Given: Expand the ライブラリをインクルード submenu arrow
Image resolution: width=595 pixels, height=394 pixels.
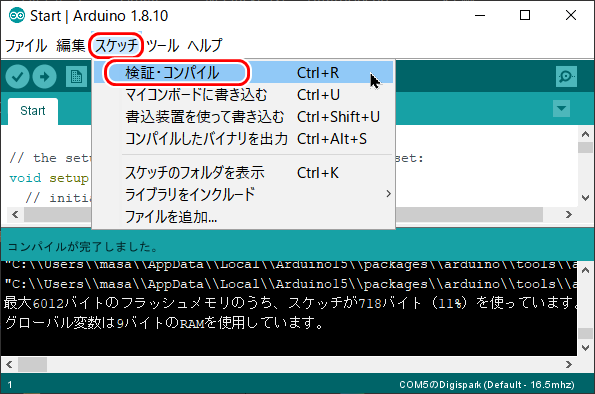Looking at the screenshot, I should (388, 194).
